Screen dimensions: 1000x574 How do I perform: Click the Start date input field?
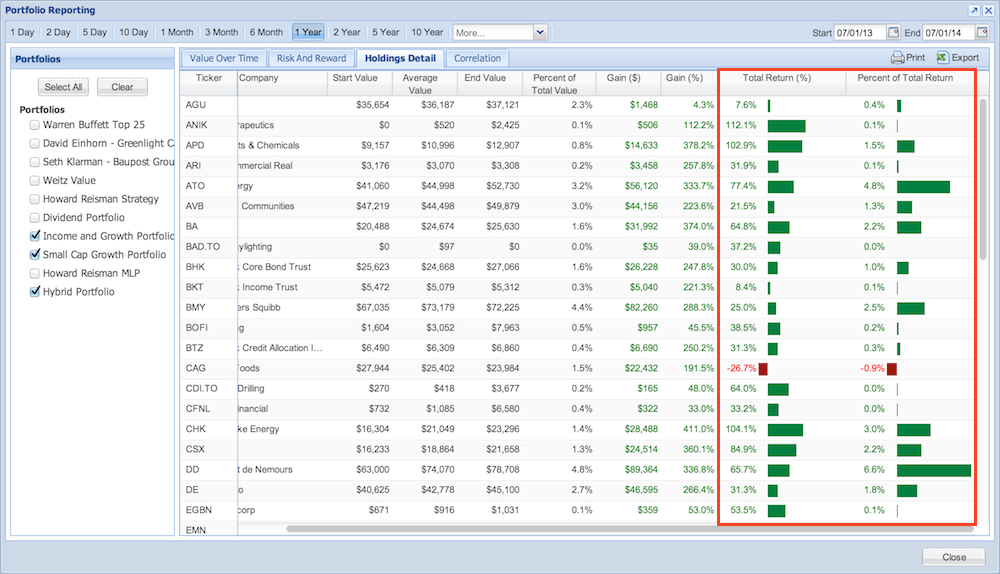[860, 33]
